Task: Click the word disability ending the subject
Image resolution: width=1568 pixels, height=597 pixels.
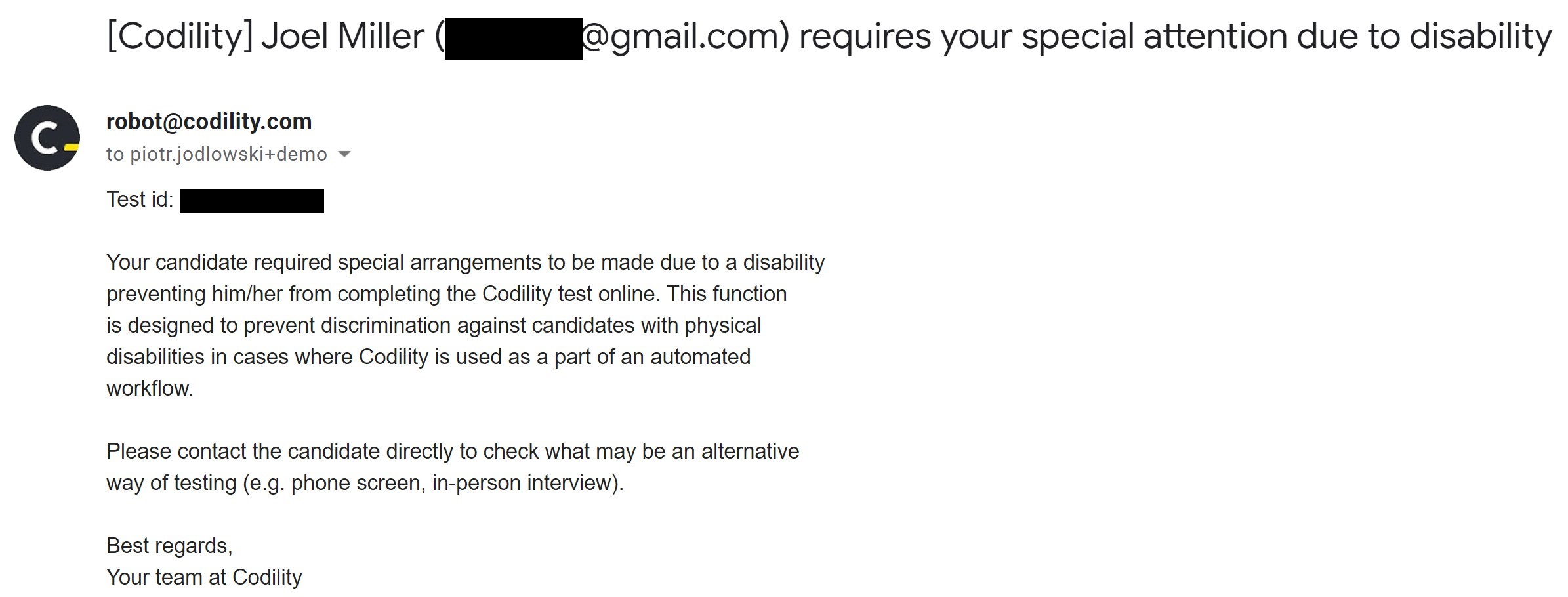Action: 1480,36
